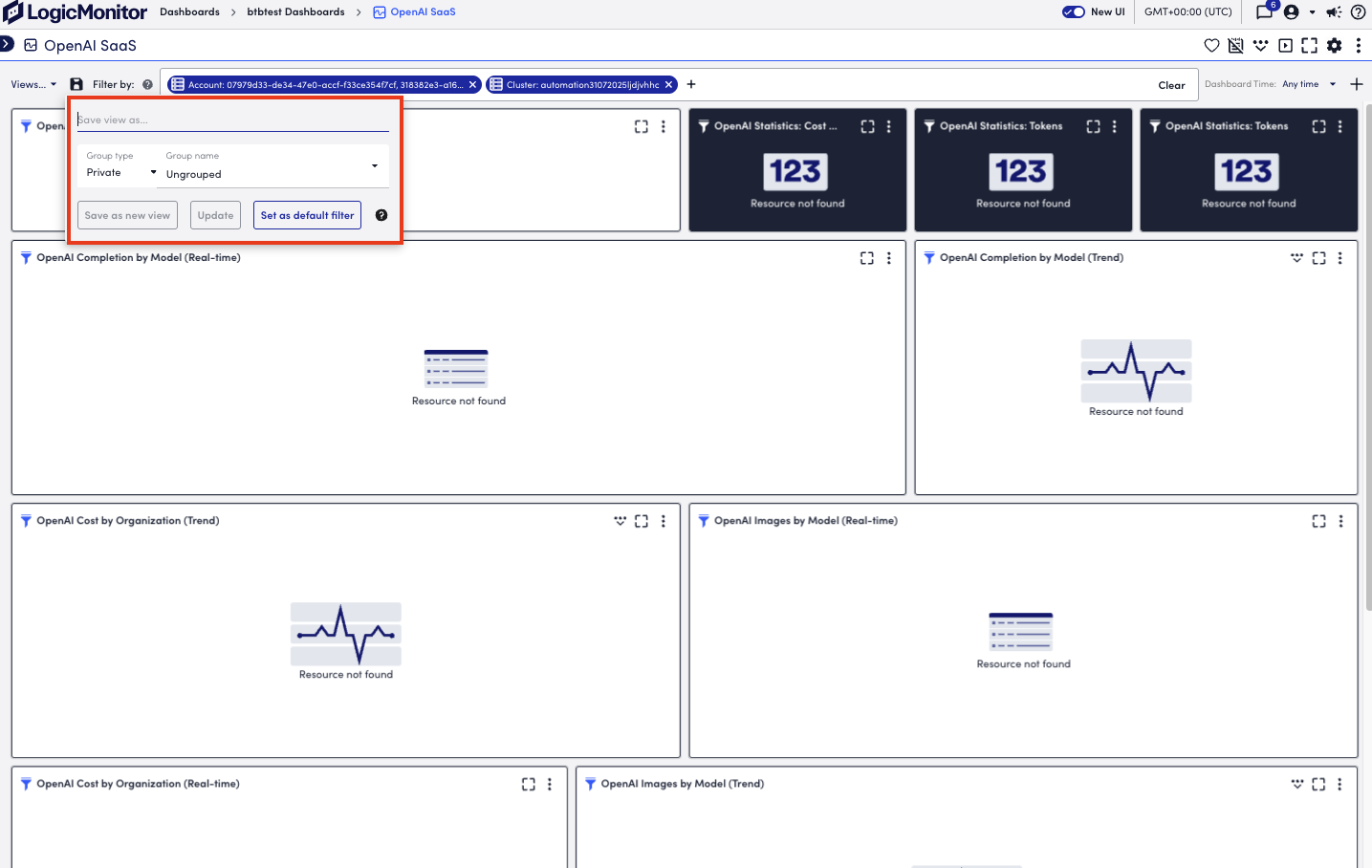Open the Dashboard Time Any time dropdown
This screenshot has width=1372, height=868.
point(1309,84)
